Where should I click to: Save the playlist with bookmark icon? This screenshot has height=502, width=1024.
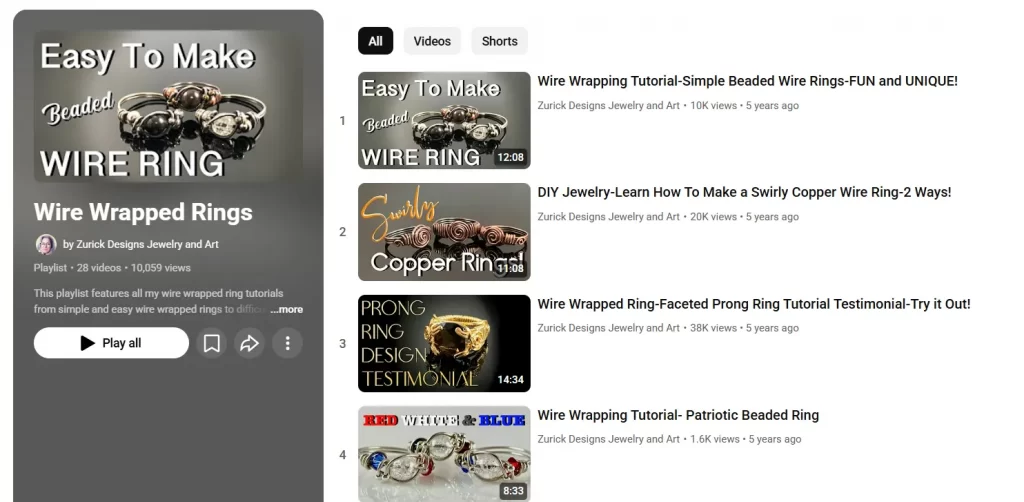[x=212, y=343]
